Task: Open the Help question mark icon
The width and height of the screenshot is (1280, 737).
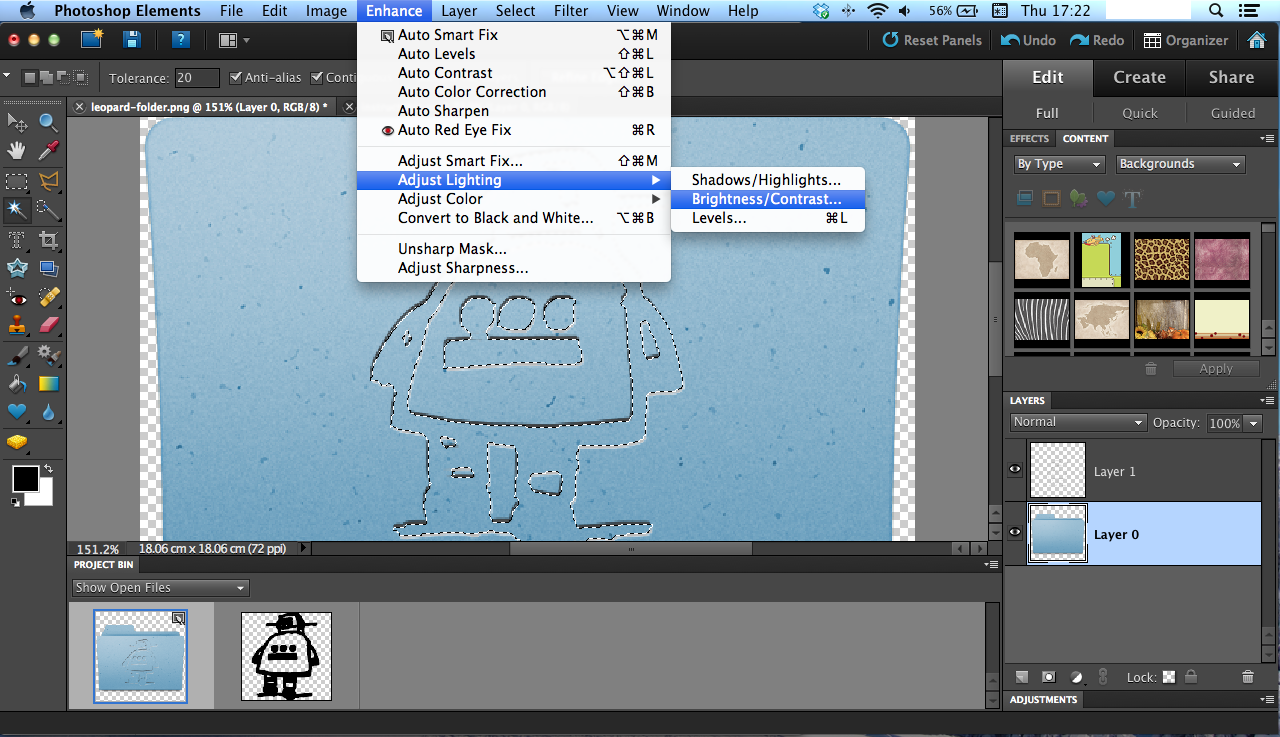Action: click(181, 40)
